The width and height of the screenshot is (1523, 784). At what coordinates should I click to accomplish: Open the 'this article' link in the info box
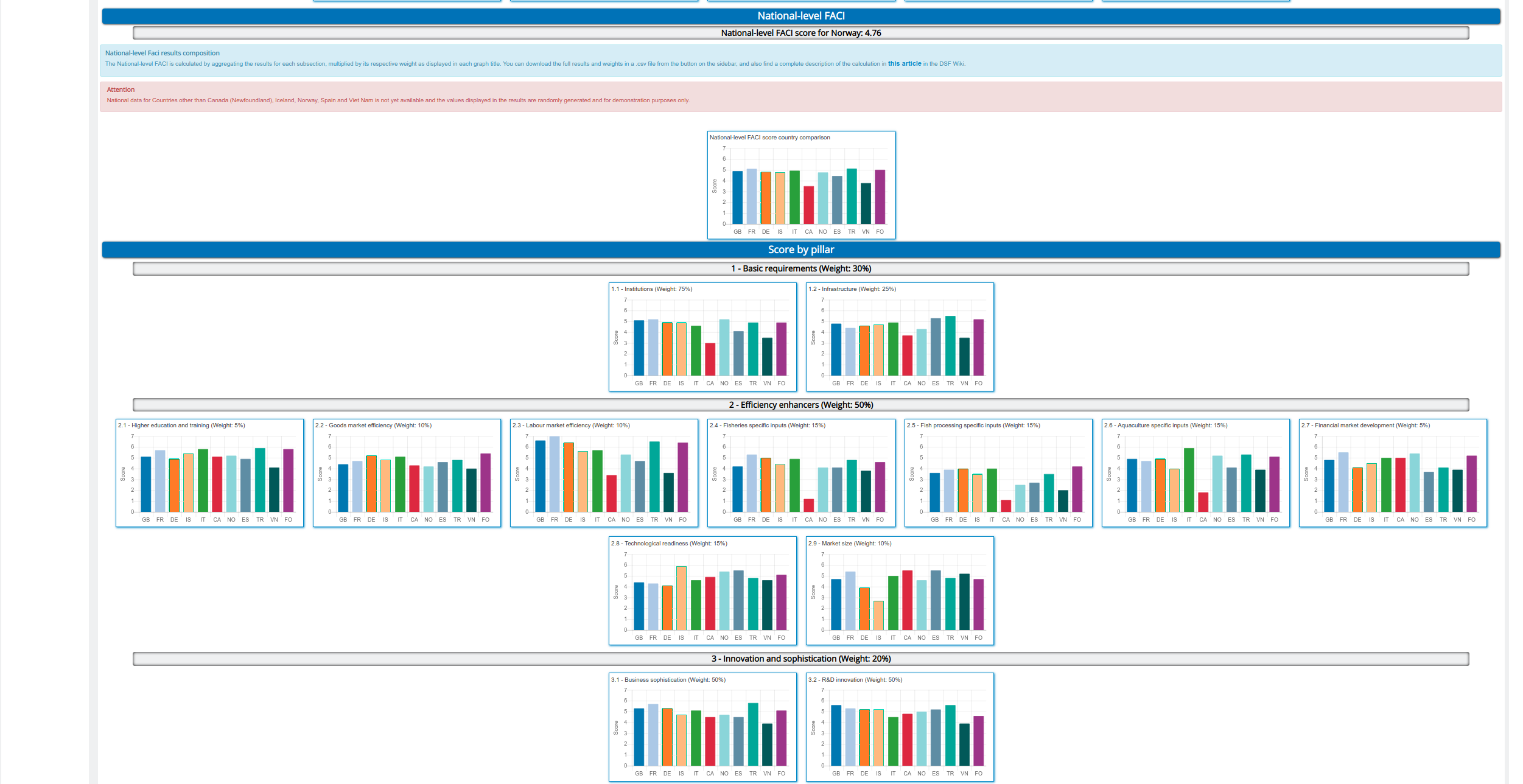pos(904,63)
